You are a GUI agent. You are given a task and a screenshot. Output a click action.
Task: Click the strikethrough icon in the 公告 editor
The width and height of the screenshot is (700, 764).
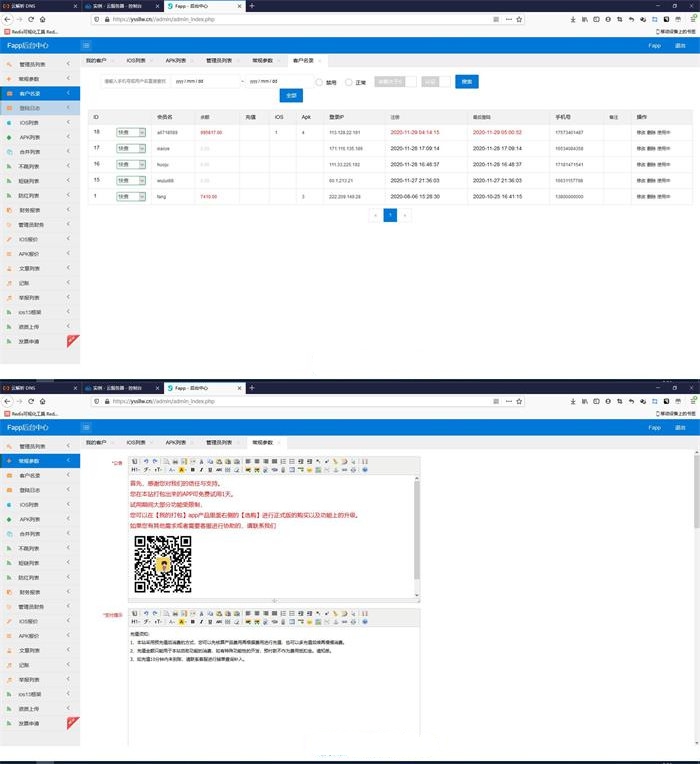pyautogui.click(x=219, y=470)
